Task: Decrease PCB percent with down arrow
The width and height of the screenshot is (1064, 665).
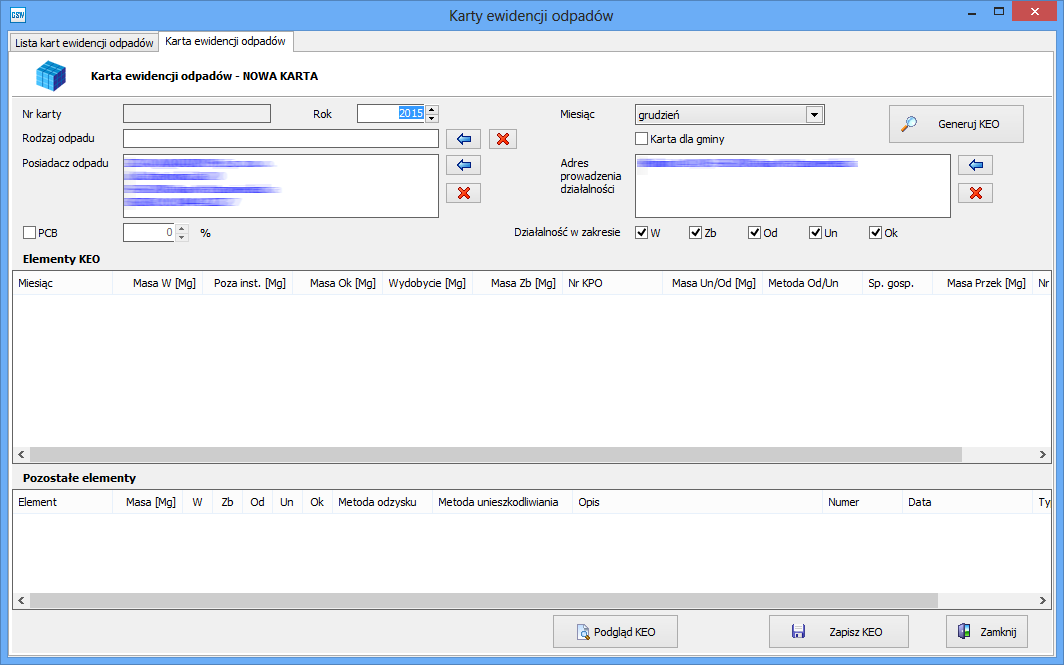Action: point(181,237)
